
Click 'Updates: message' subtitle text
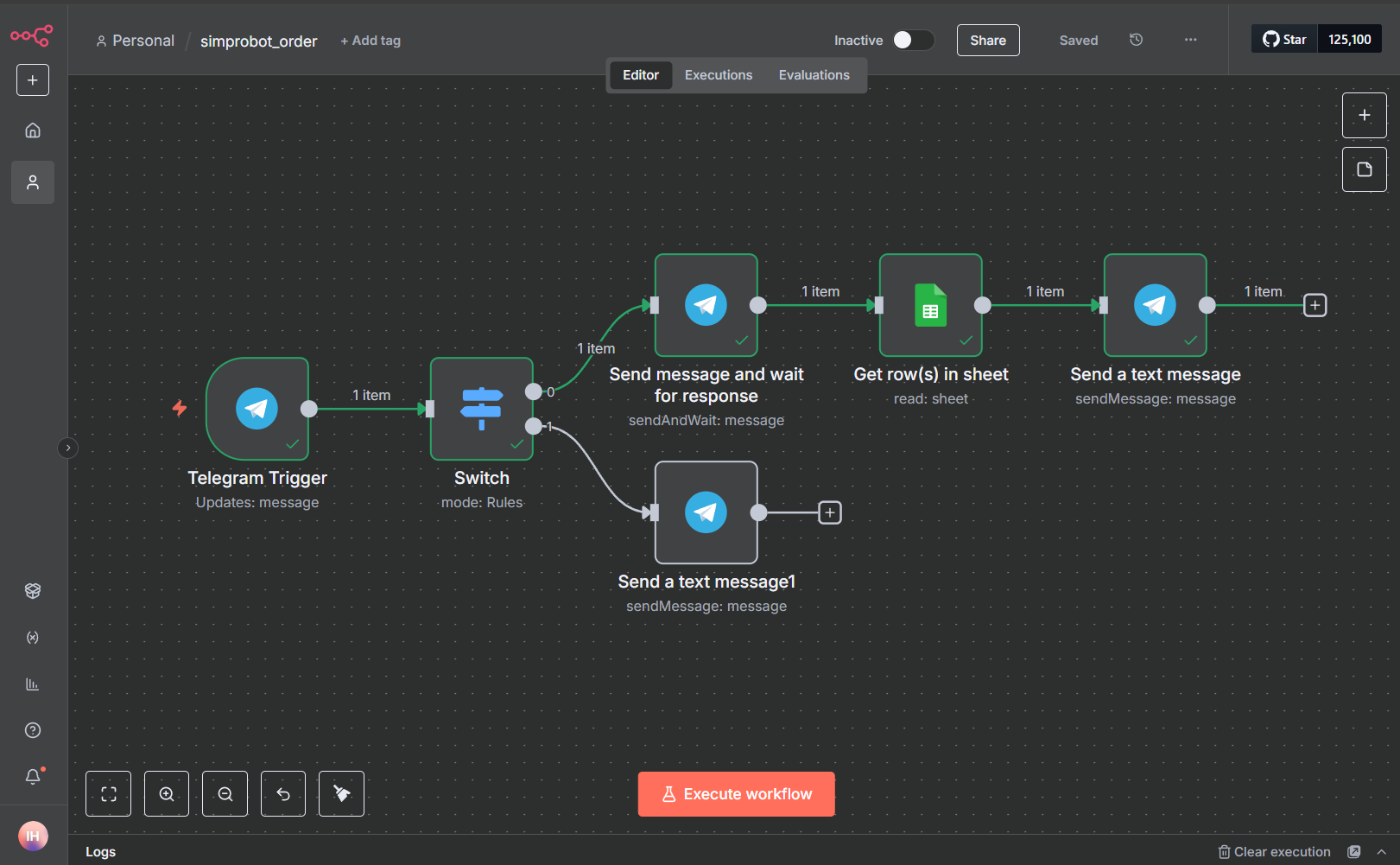257,502
